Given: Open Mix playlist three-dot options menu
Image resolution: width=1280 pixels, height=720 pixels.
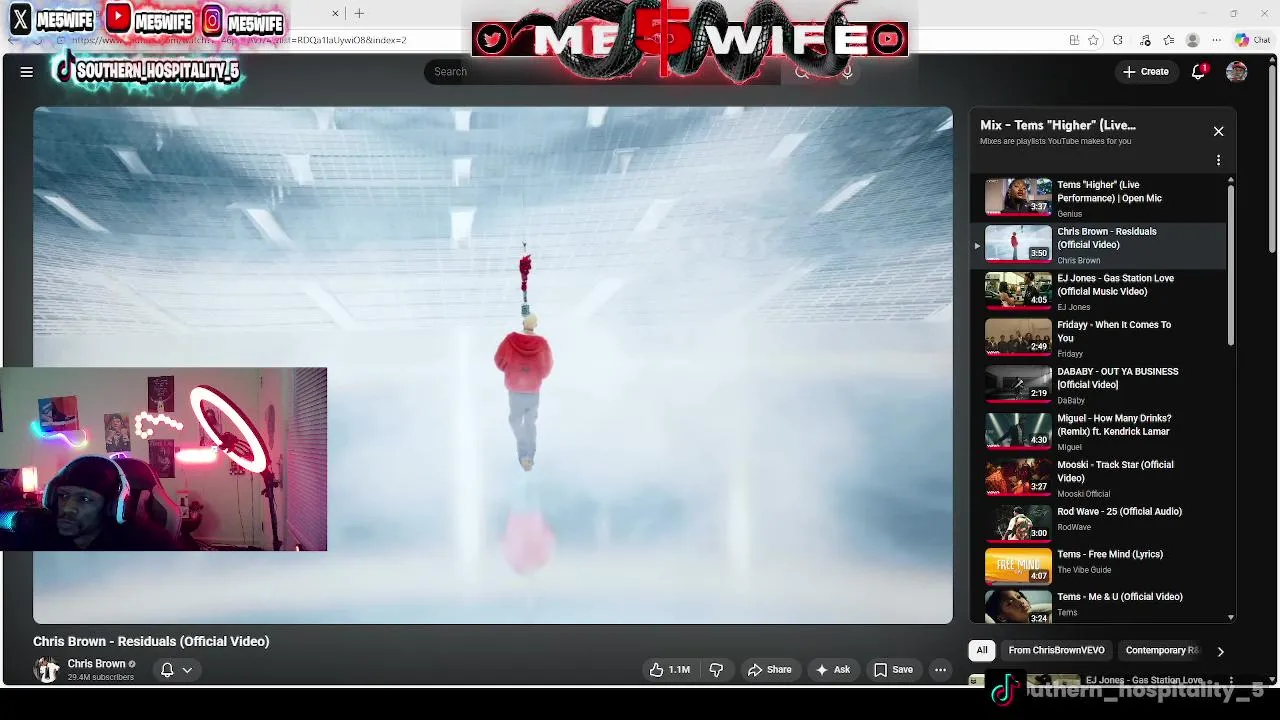Looking at the screenshot, I should (x=1218, y=160).
